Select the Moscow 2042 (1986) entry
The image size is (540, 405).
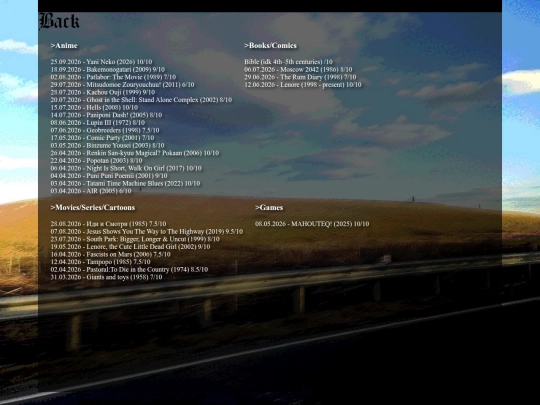tap(298, 70)
